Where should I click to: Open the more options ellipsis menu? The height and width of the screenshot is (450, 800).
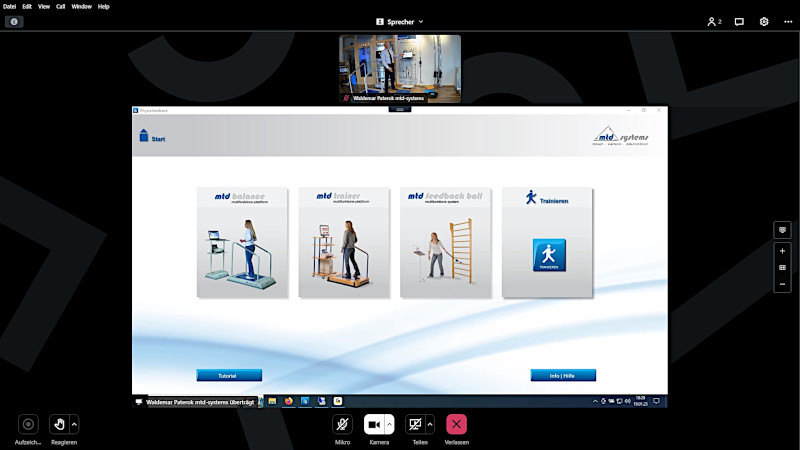pos(788,22)
